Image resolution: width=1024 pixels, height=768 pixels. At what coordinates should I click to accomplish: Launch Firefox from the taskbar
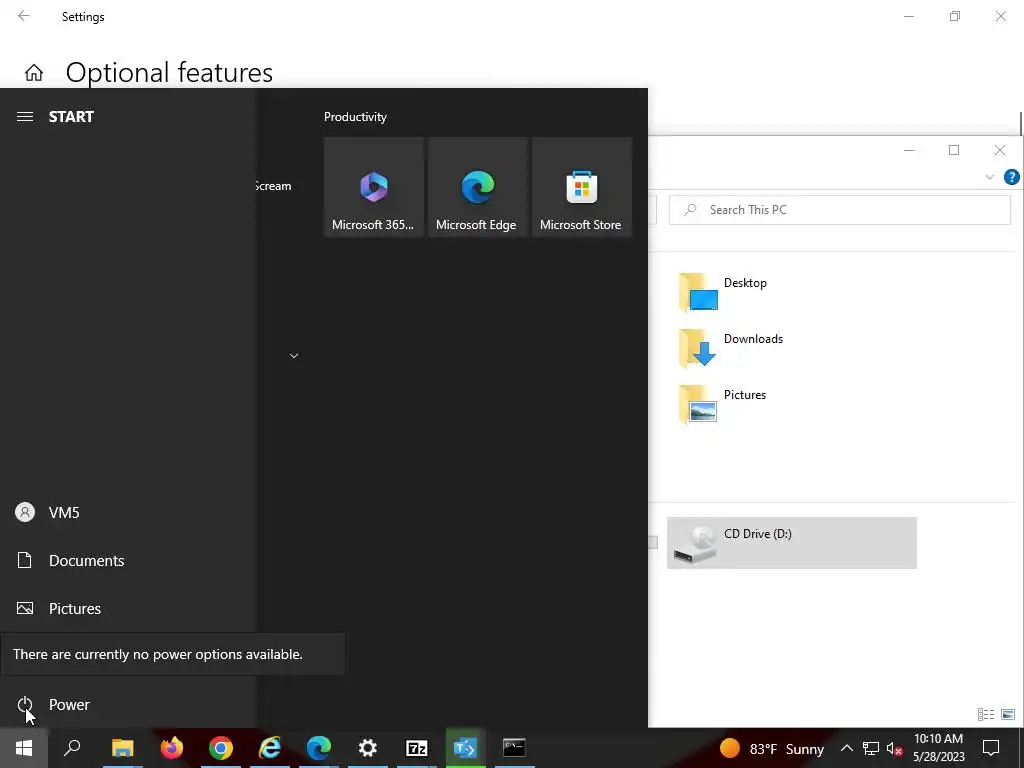(x=172, y=748)
